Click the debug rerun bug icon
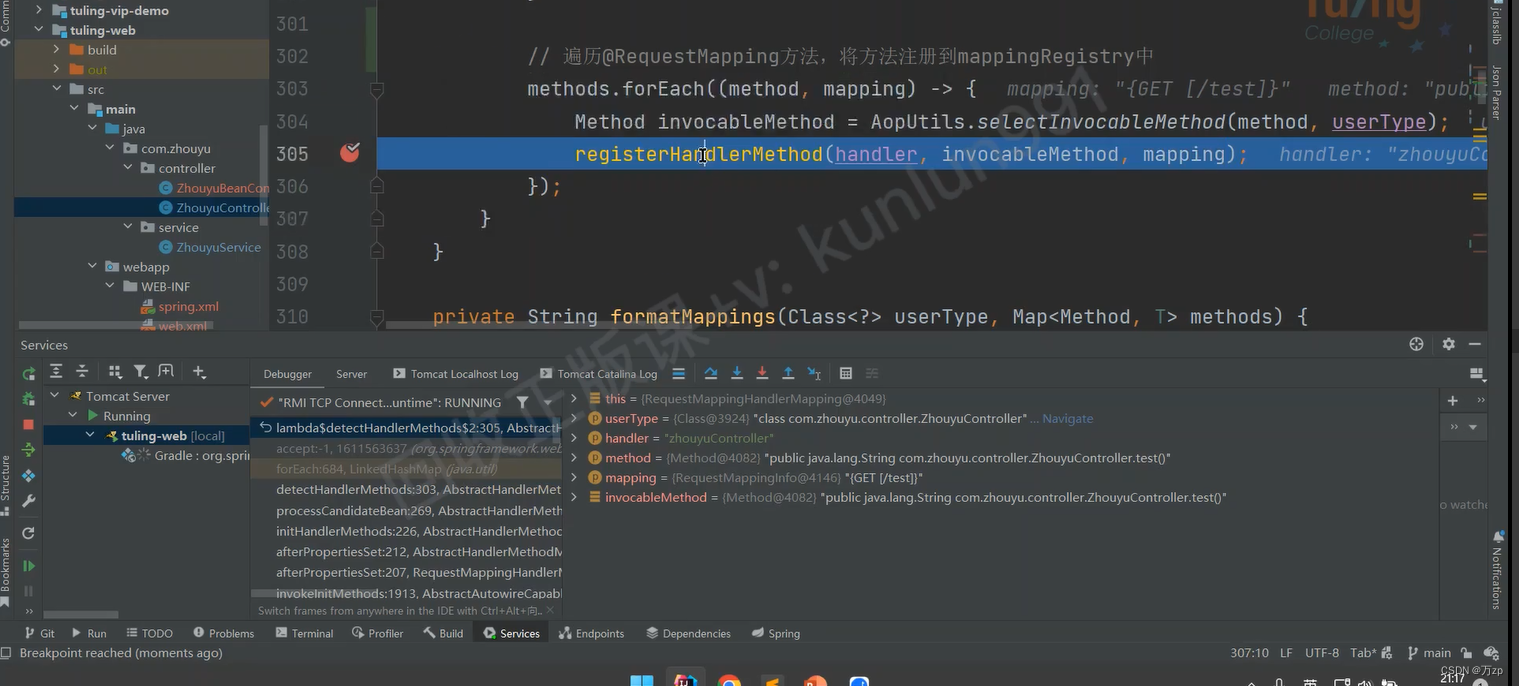Image resolution: width=1519 pixels, height=686 pixels. click(29, 399)
